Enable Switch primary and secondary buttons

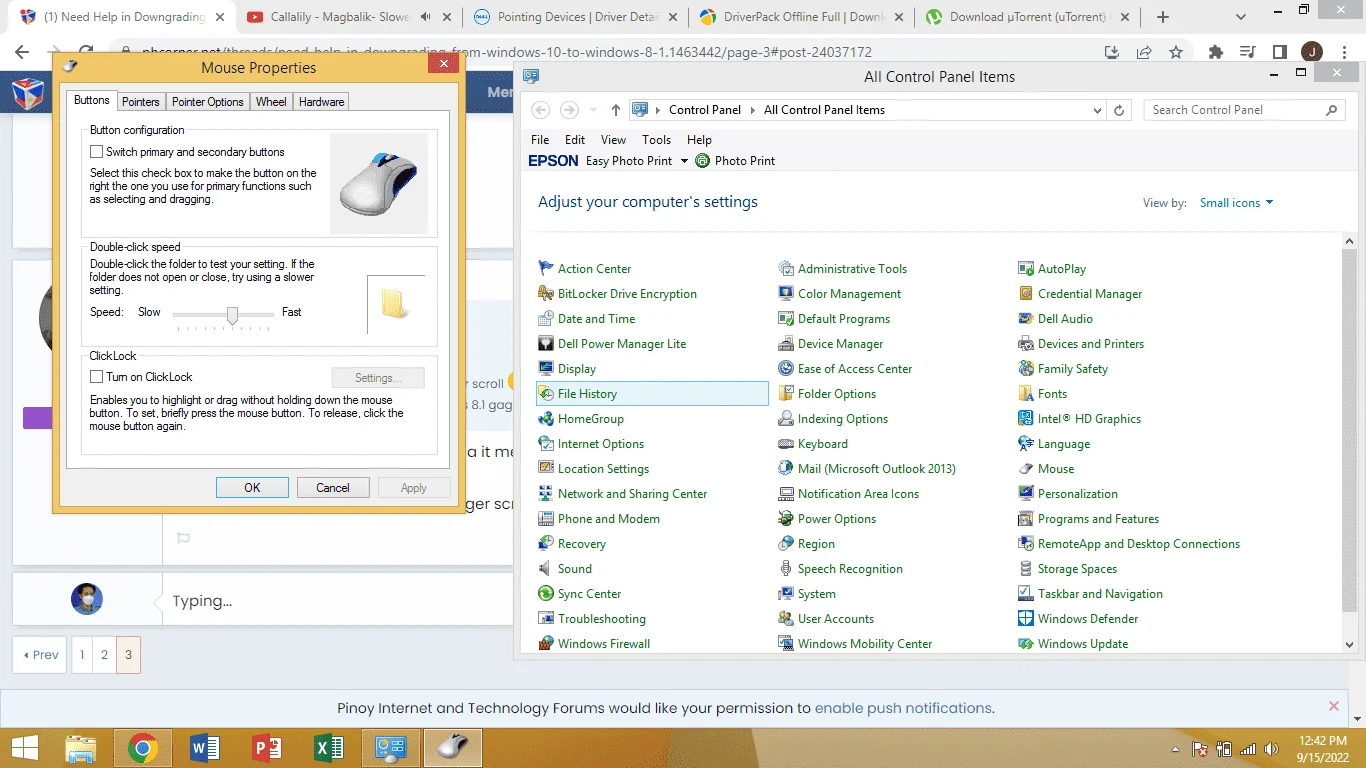point(97,152)
